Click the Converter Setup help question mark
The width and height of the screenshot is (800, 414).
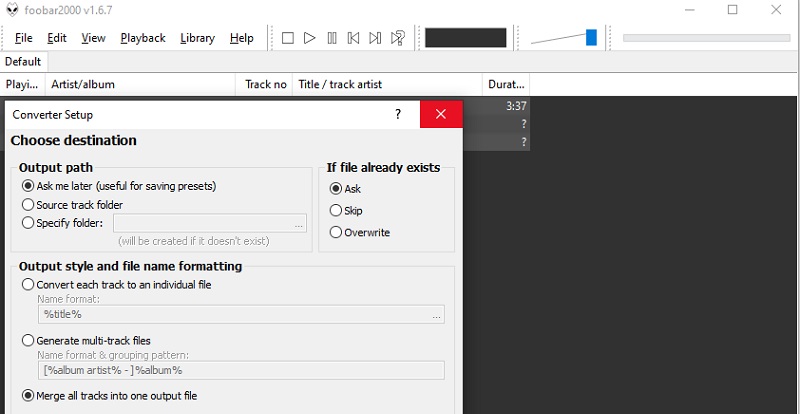click(399, 114)
